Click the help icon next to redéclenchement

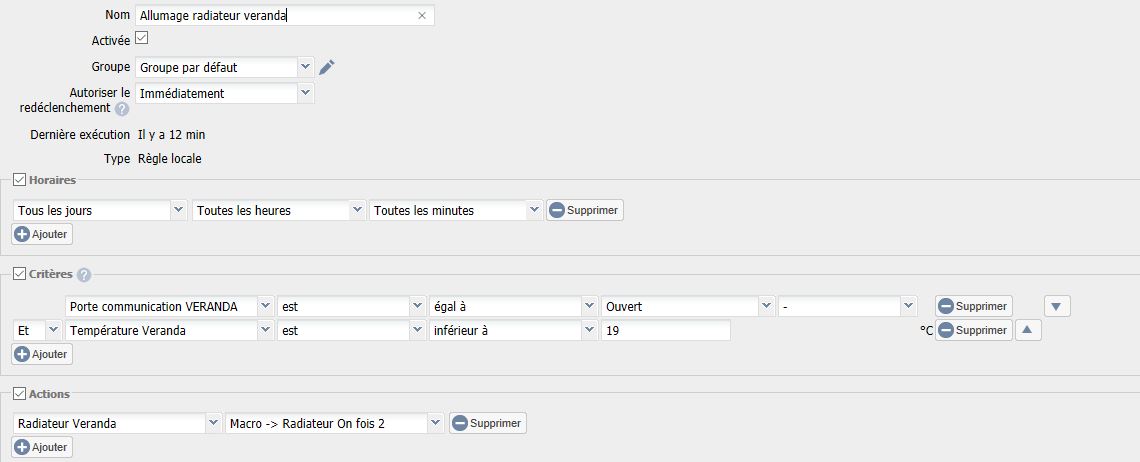122,109
